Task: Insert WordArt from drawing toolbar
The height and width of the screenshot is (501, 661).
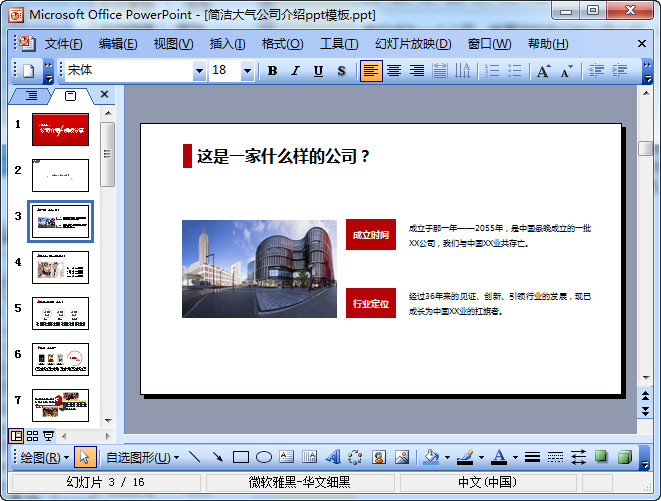Action: 333,457
